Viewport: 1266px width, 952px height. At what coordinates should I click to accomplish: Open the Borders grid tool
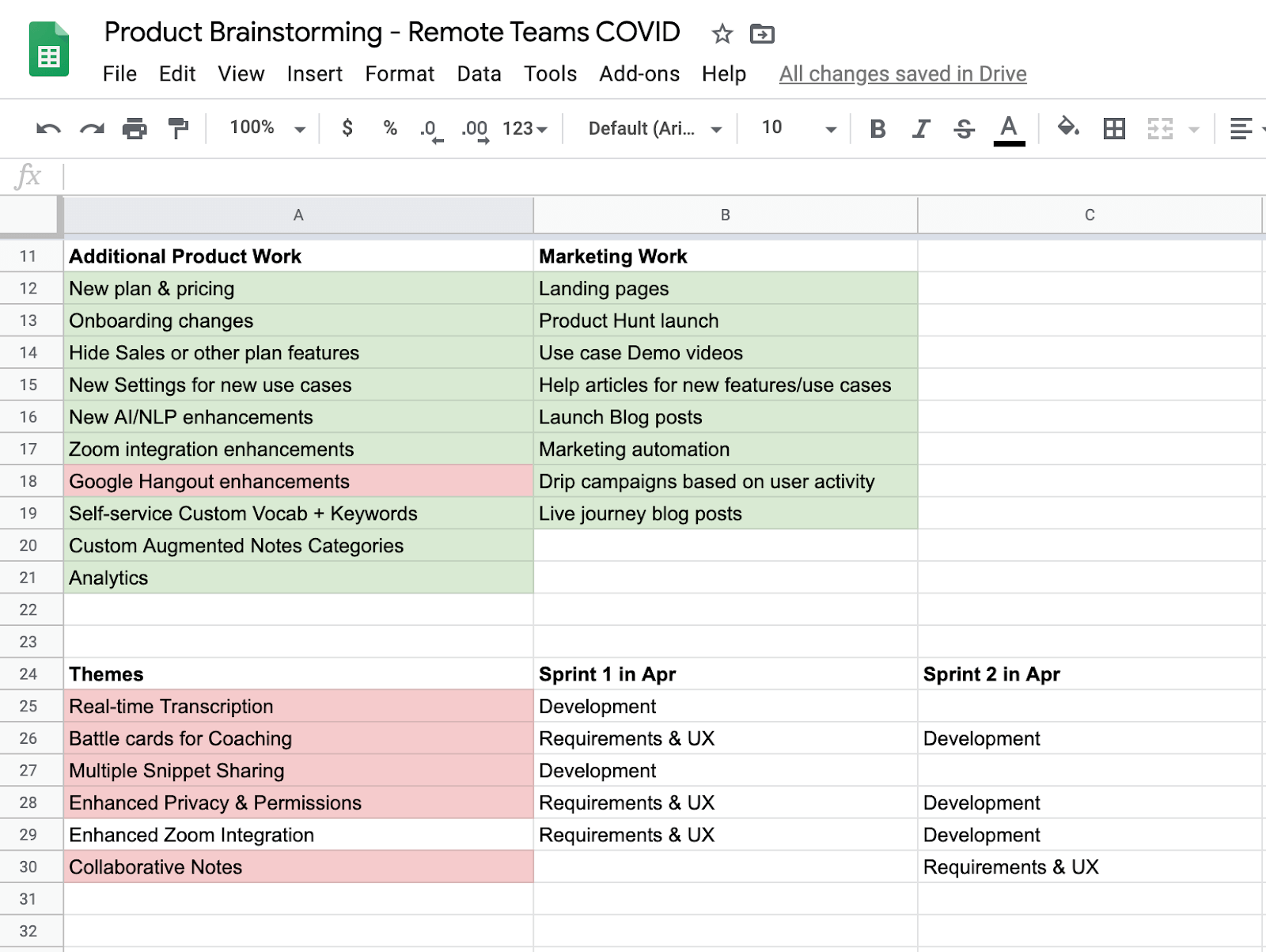click(1114, 128)
